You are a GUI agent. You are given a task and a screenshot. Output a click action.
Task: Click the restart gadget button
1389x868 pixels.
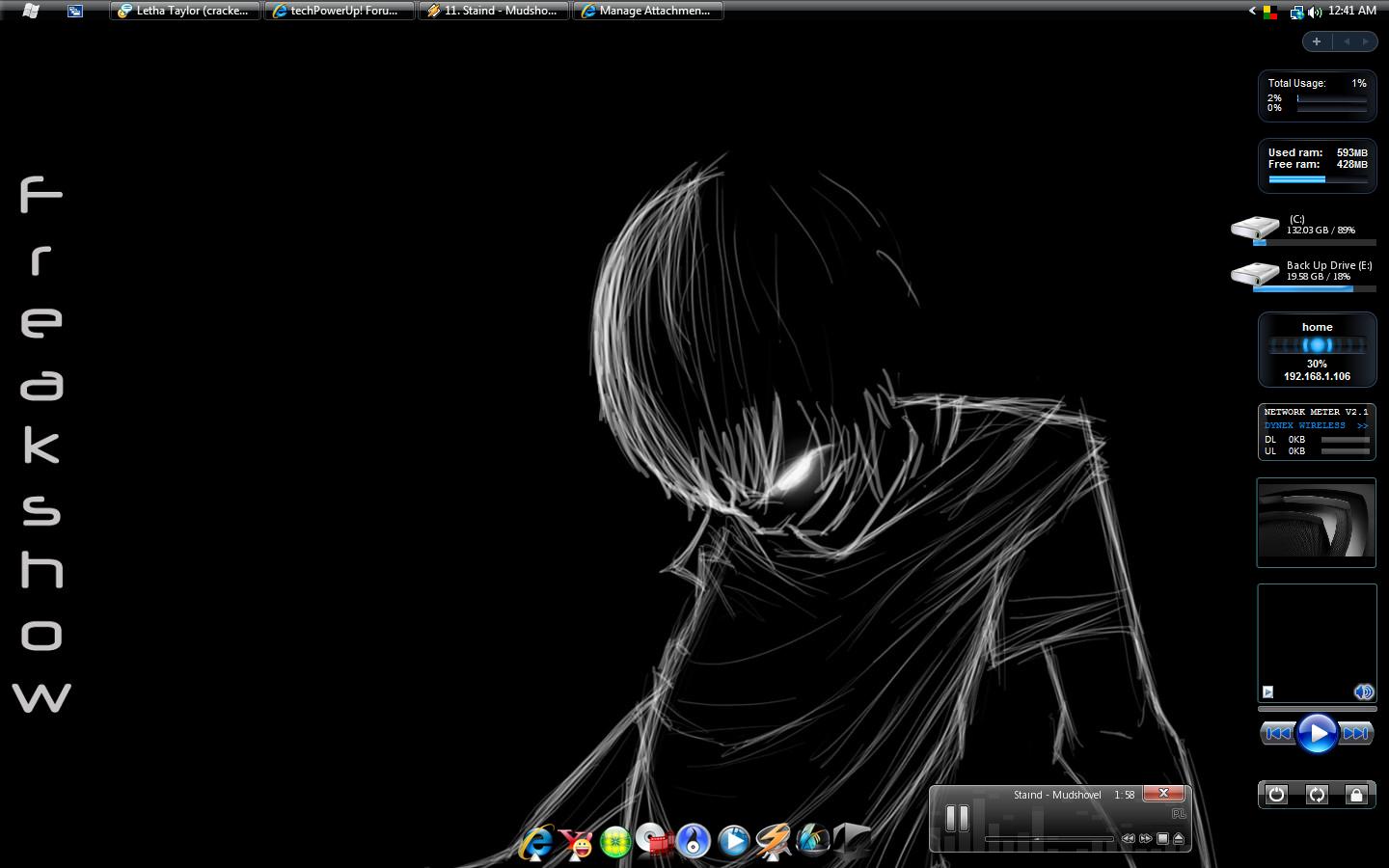coord(1317,795)
